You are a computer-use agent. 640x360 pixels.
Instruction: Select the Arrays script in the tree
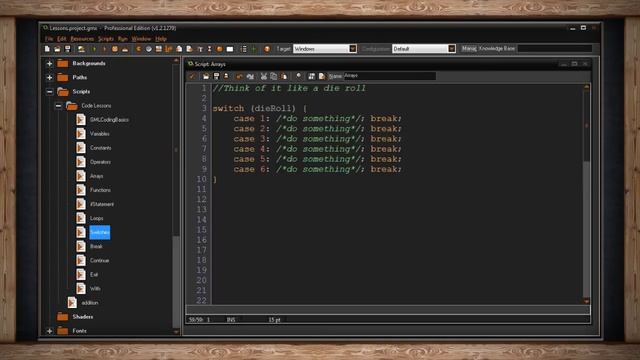[x=96, y=176]
